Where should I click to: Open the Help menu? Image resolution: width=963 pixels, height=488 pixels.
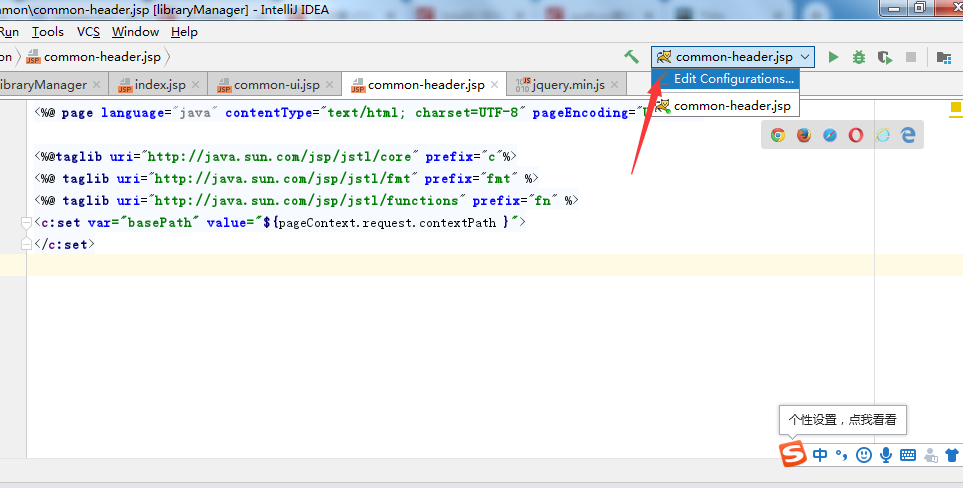pos(184,32)
